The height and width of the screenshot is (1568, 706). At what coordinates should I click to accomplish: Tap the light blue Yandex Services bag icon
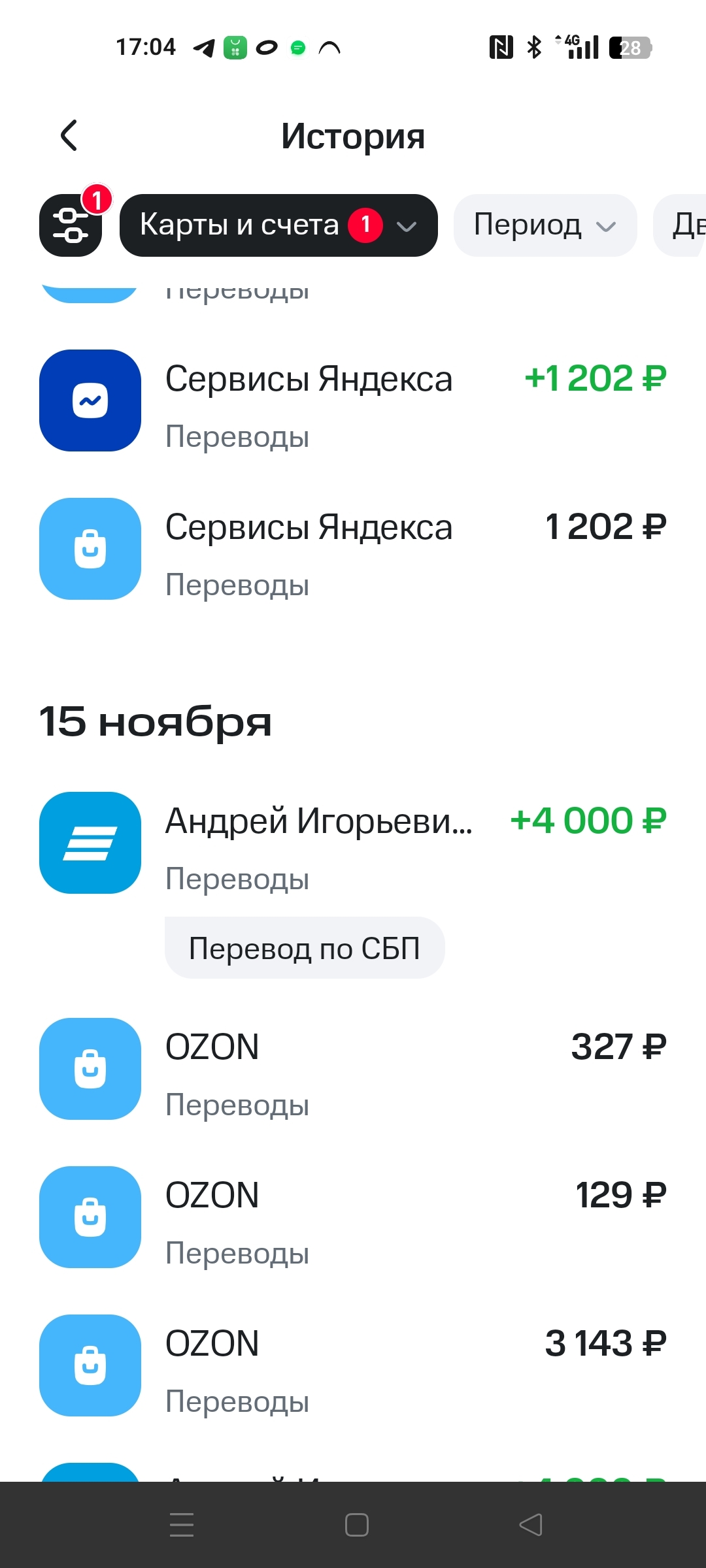pyautogui.click(x=90, y=549)
